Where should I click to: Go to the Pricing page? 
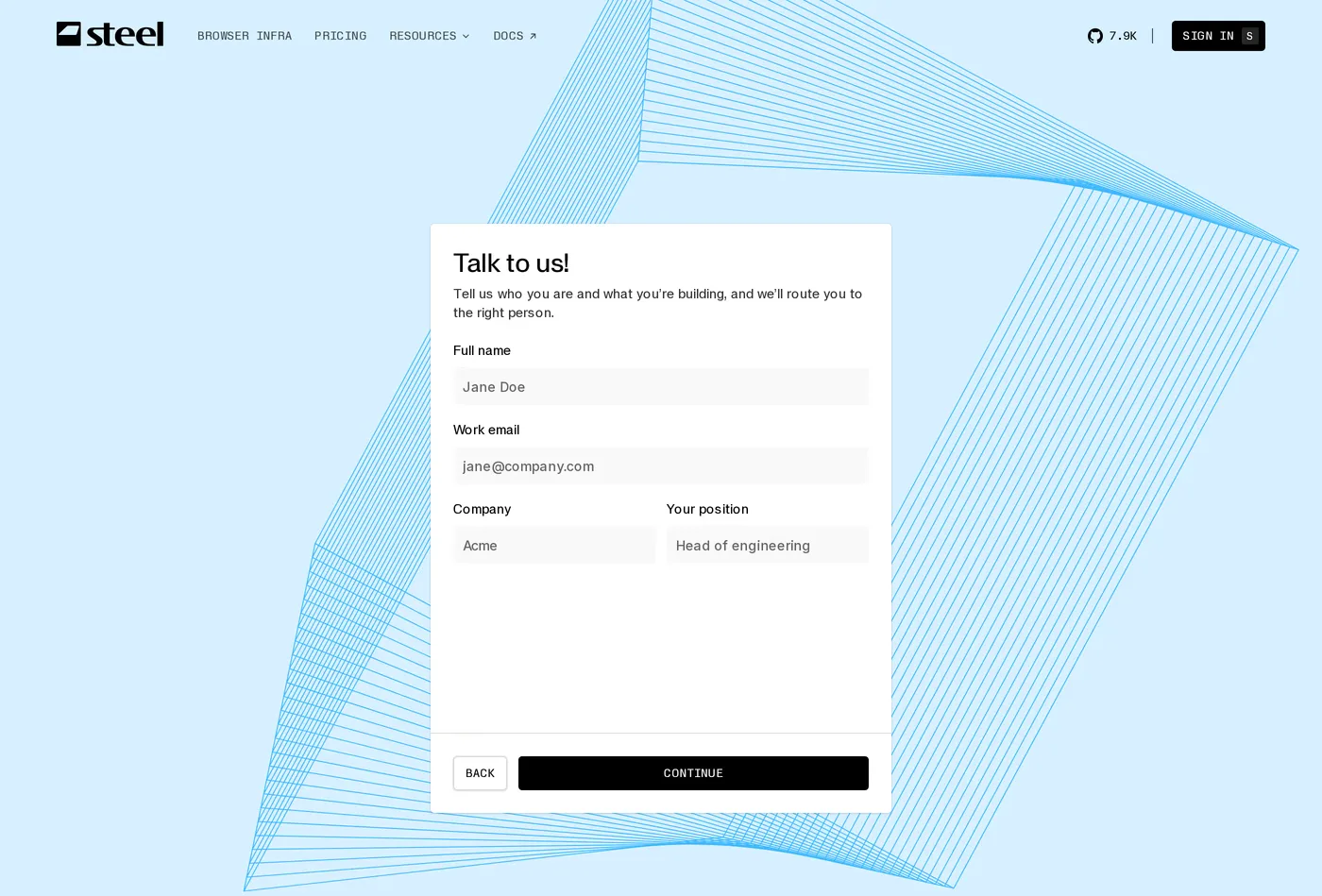340,36
